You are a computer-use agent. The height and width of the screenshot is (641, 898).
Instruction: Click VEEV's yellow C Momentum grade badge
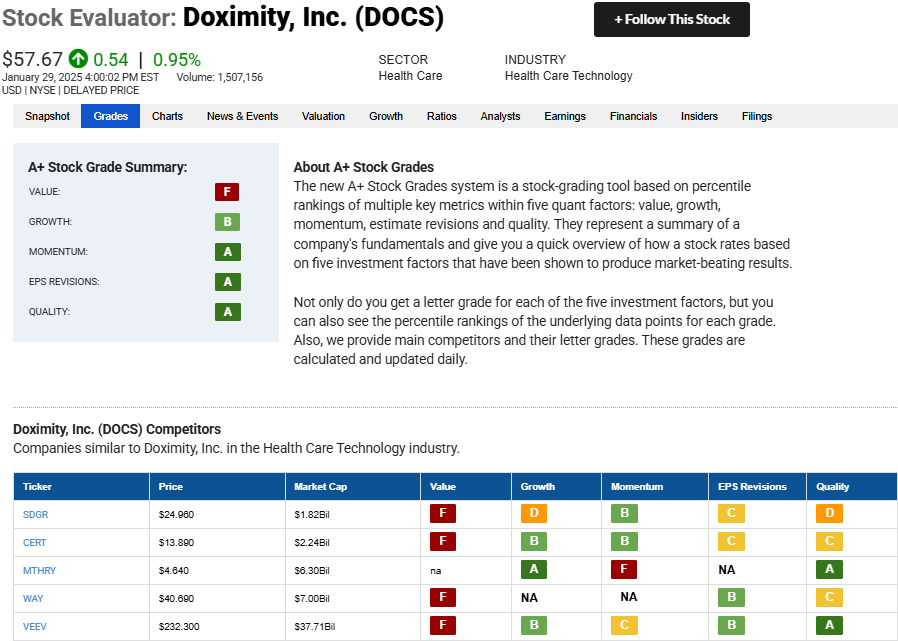tap(624, 625)
